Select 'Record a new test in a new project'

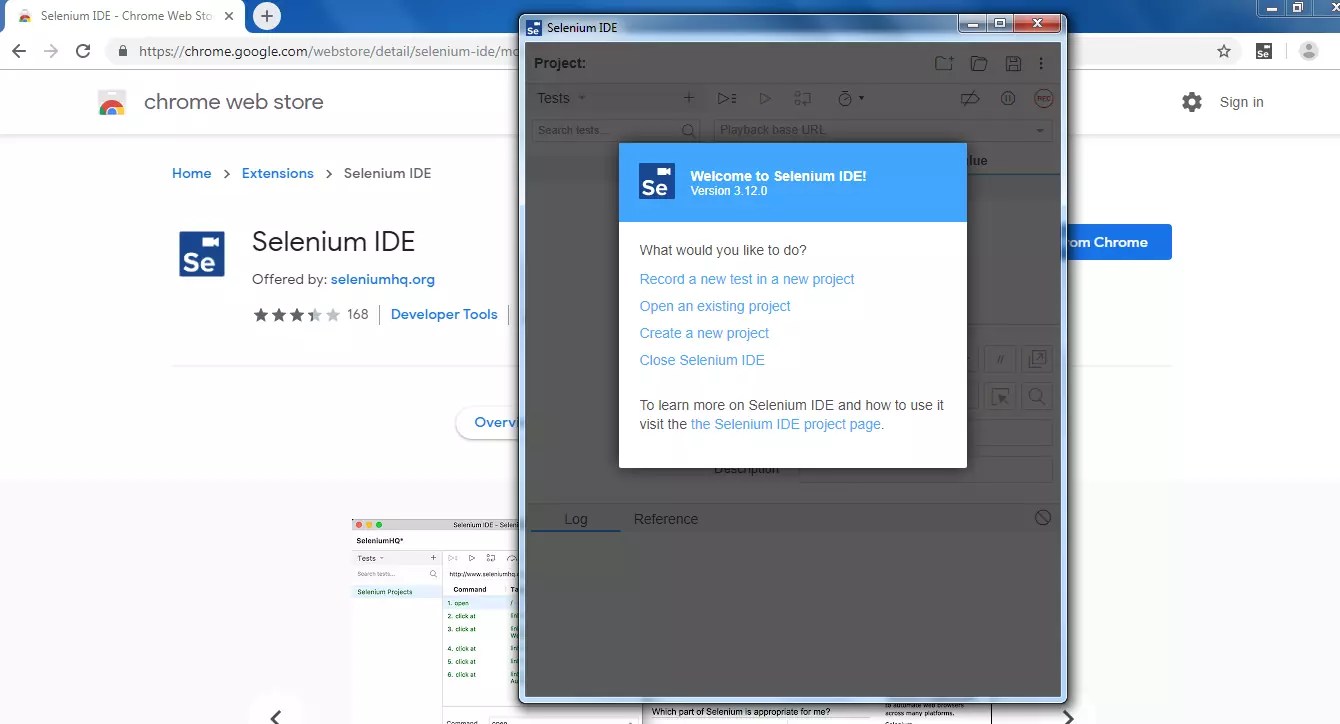[746, 279]
